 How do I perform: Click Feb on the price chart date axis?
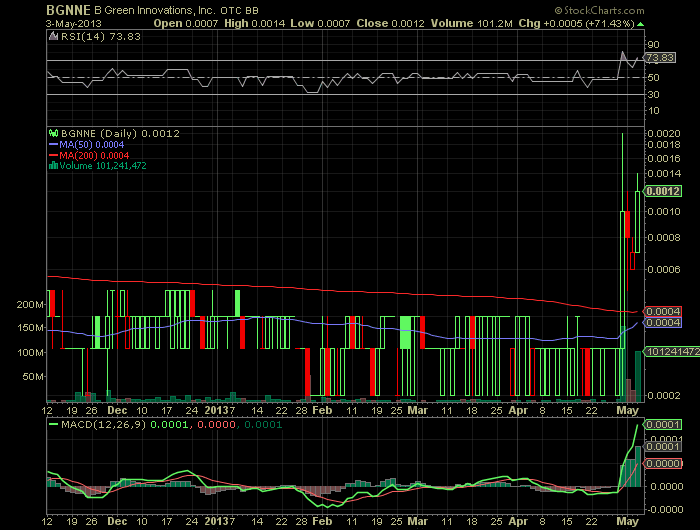(322, 410)
